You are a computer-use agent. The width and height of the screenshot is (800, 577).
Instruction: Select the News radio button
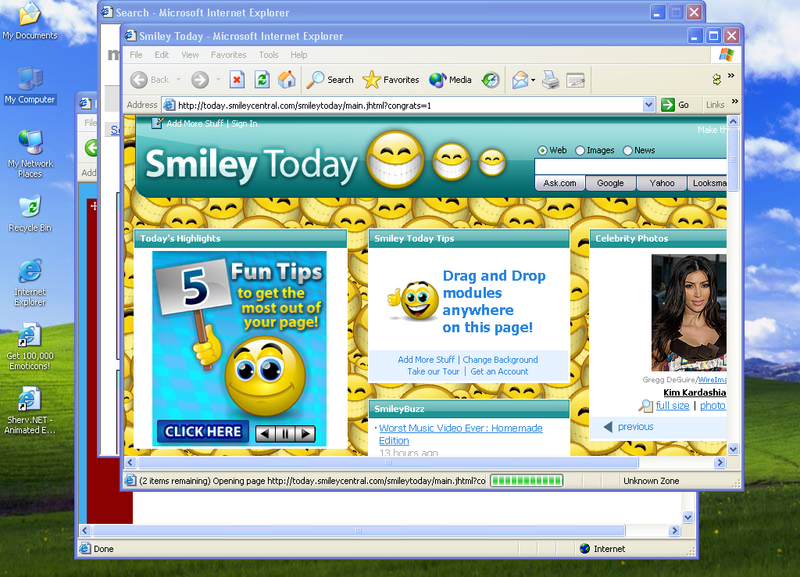click(x=628, y=150)
